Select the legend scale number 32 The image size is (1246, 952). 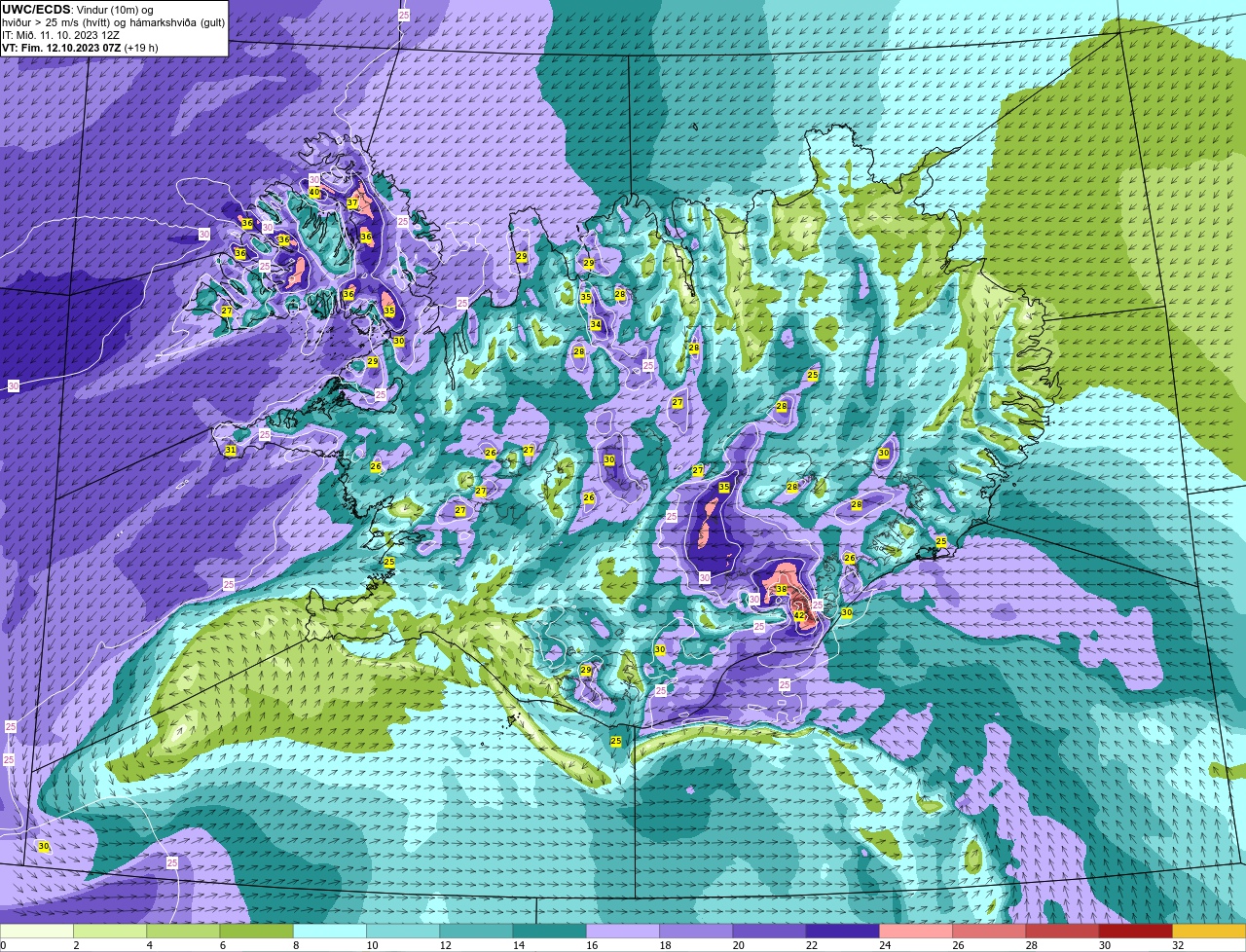tap(1178, 945)
